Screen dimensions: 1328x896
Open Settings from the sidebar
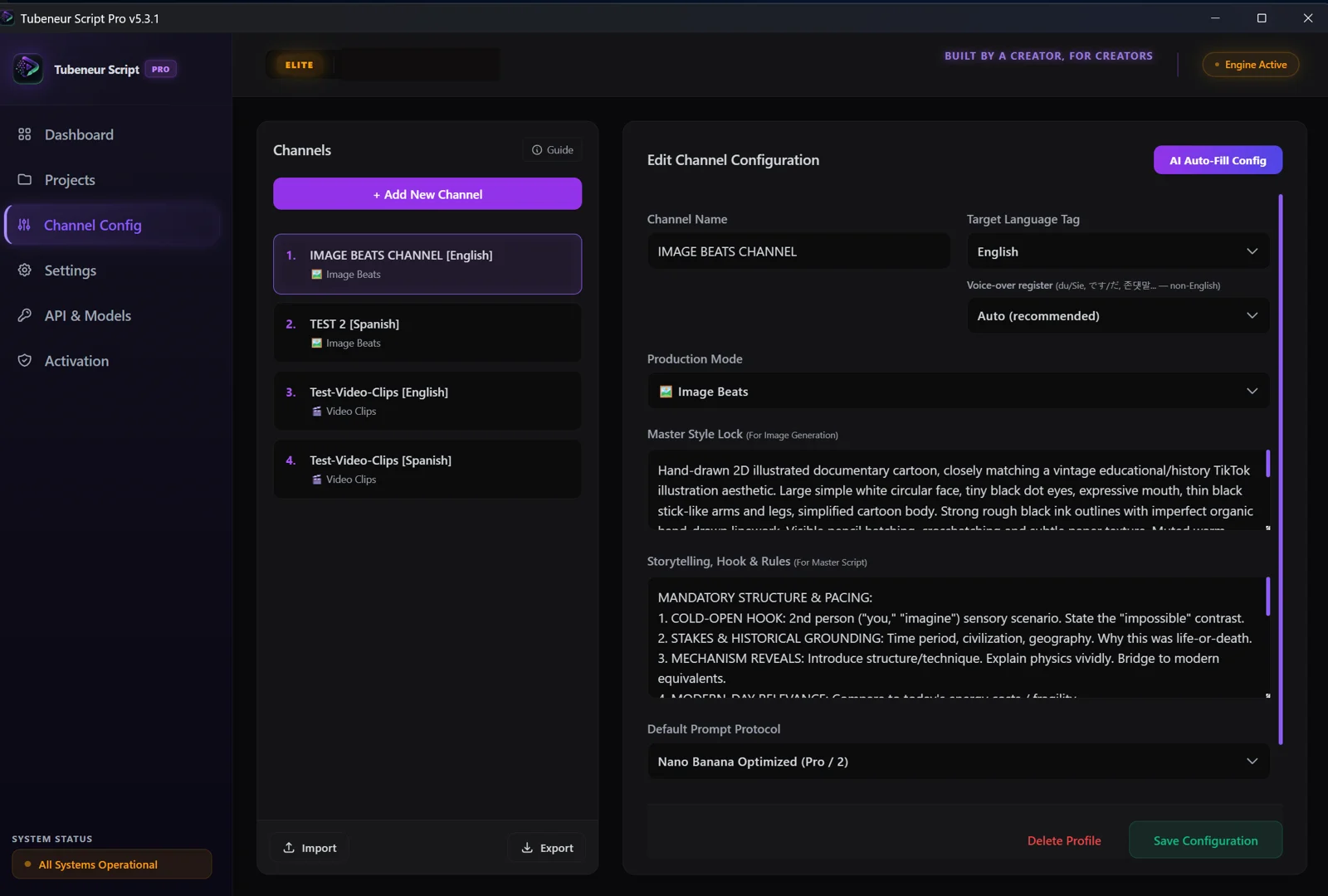(x=112, y=270)
